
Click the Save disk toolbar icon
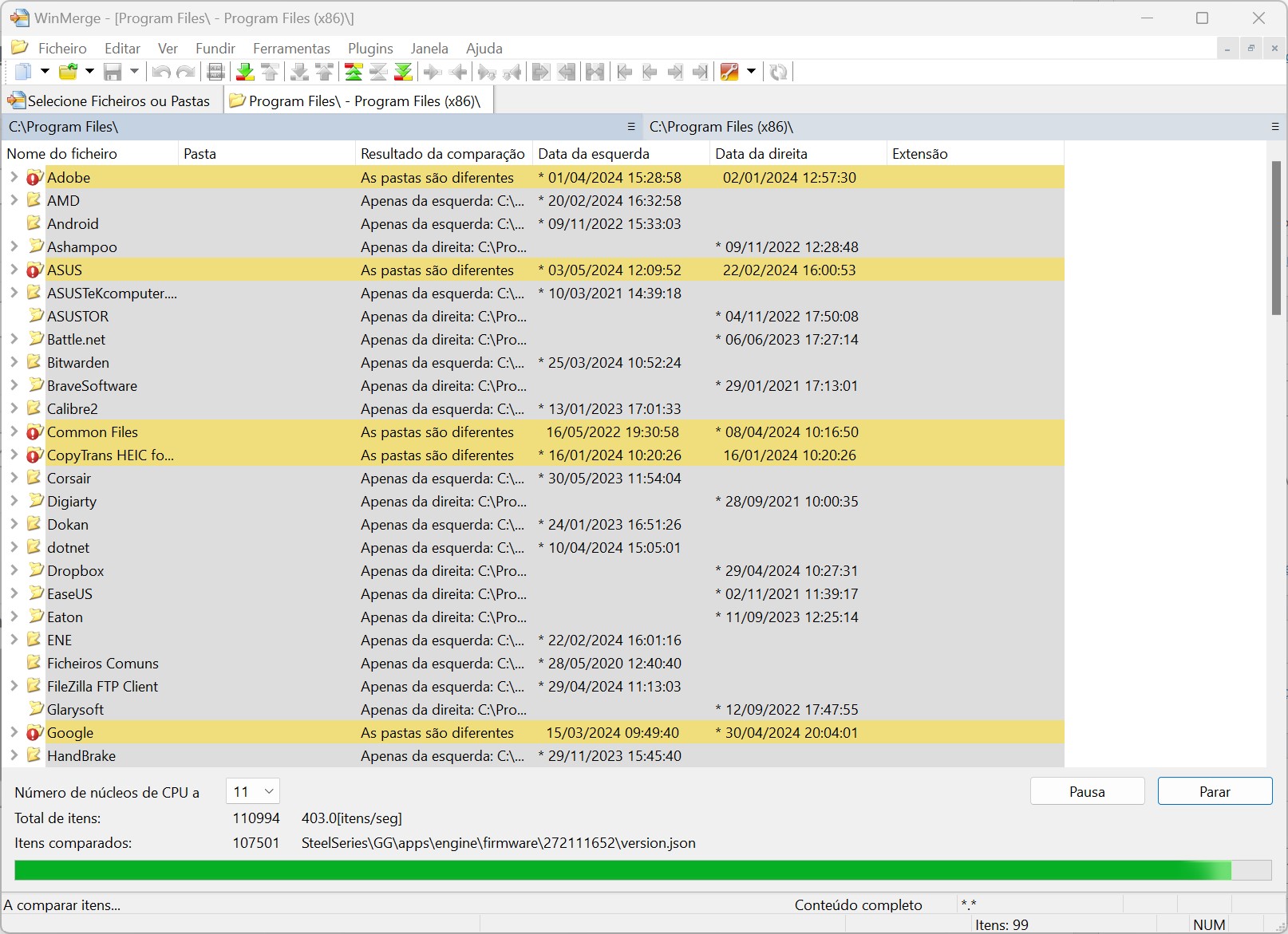(113, 72)
